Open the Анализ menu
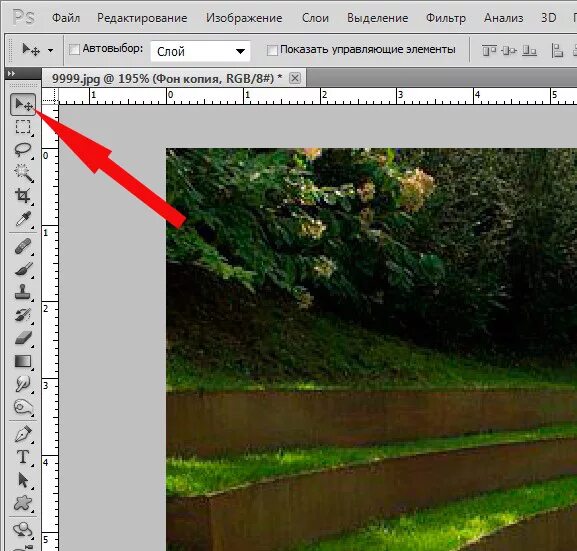577x551 pixels. tap(503, 18)
